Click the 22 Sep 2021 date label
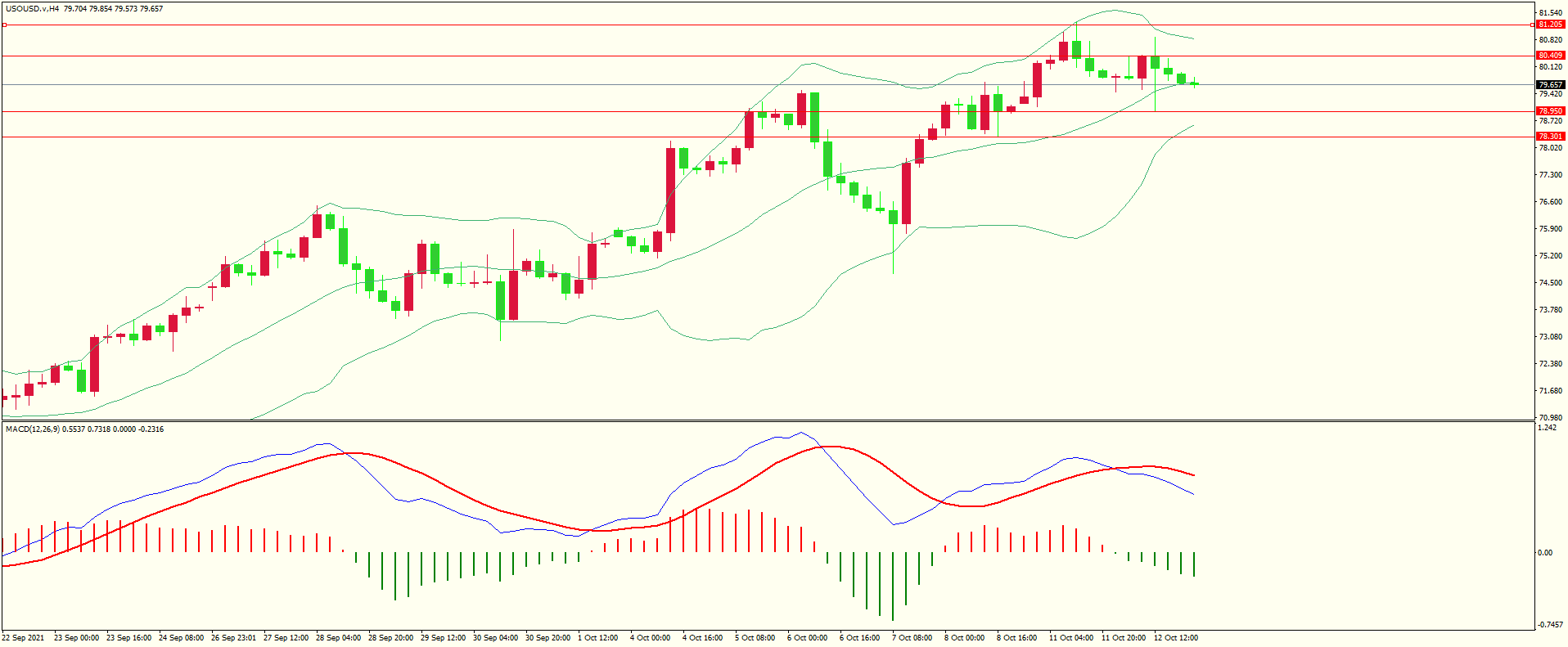Viewport: 1568px width, 647px height. tap(24, 638)
